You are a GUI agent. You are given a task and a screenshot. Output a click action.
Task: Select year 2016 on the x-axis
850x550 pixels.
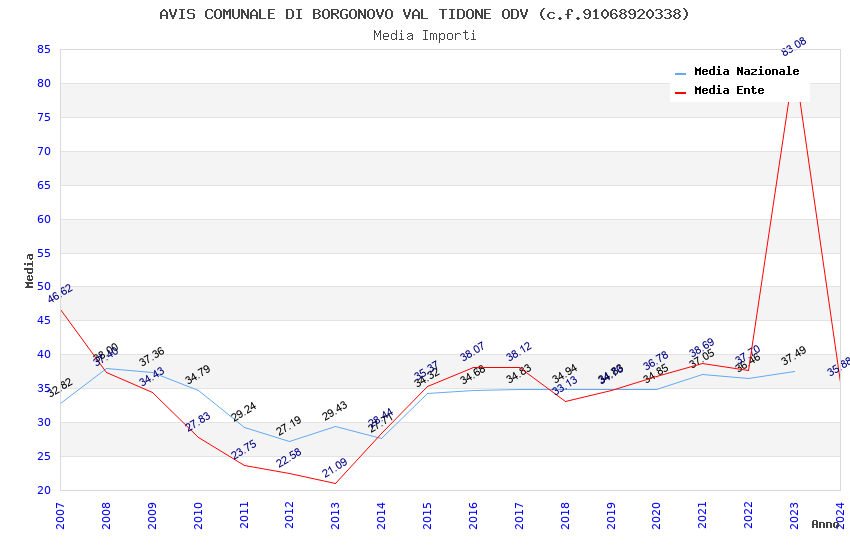click(x=473, y=515)
